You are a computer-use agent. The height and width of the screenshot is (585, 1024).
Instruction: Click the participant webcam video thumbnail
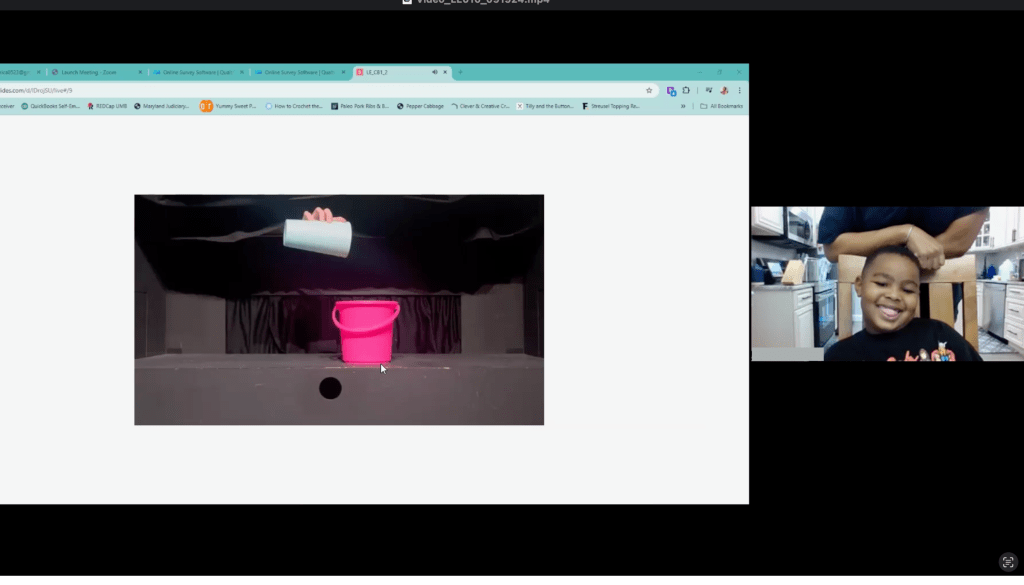(x=887, y=283)
